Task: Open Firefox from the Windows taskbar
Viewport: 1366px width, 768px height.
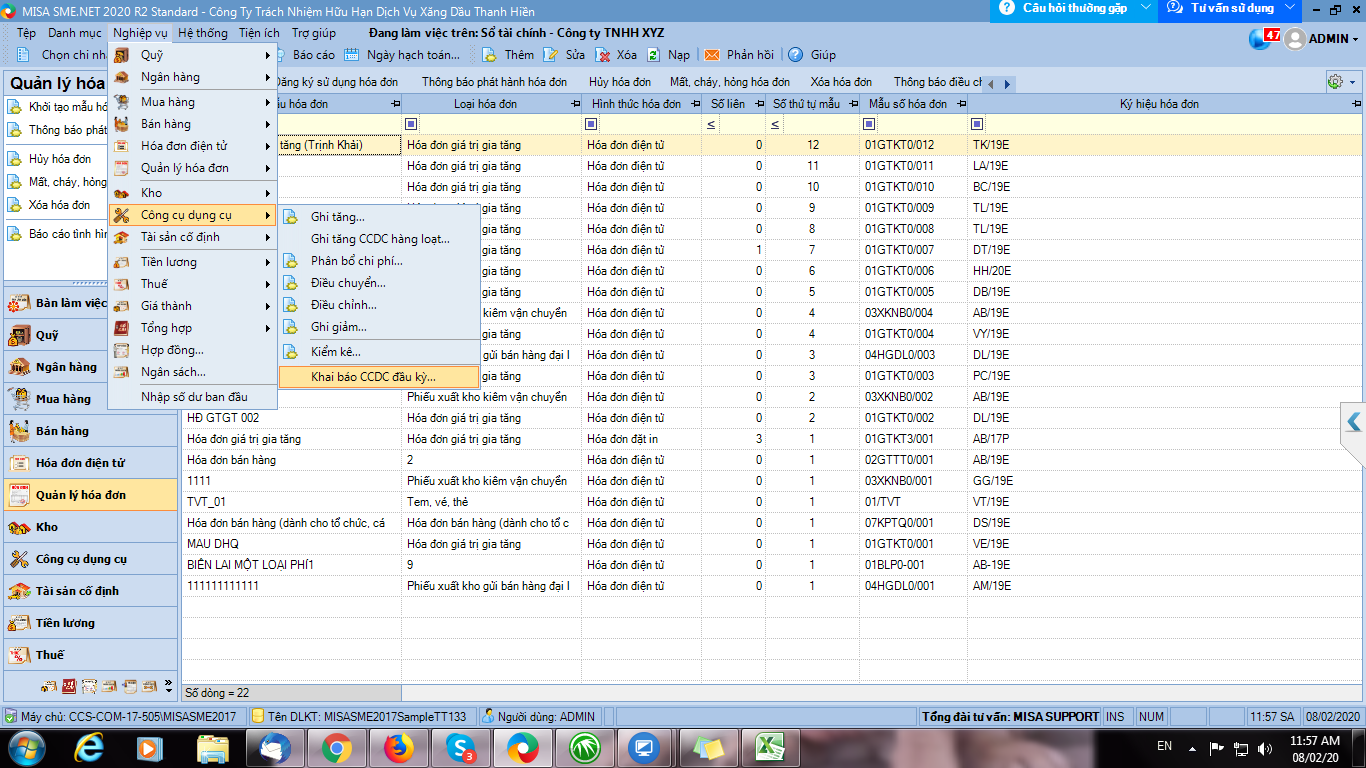Action: coord(398,747)
